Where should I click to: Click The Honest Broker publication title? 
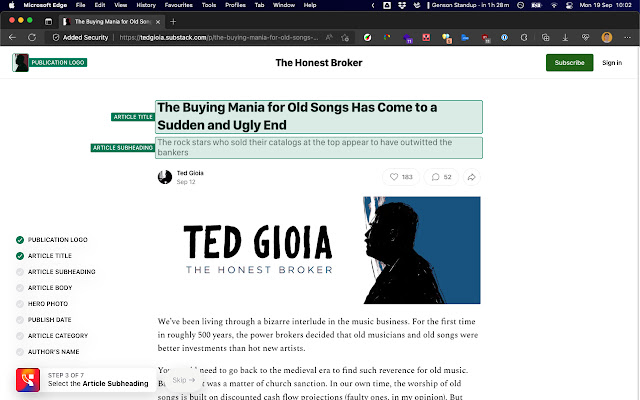[319, 63]
